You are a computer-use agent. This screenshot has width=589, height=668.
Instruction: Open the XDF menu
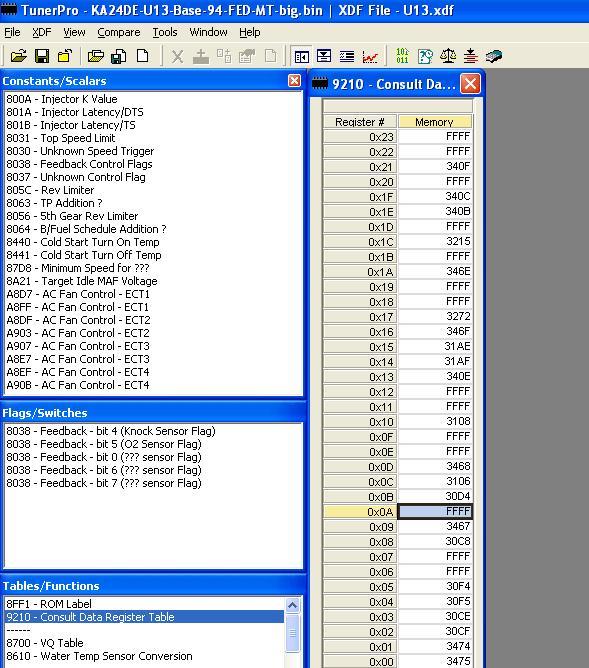point(42,32)
